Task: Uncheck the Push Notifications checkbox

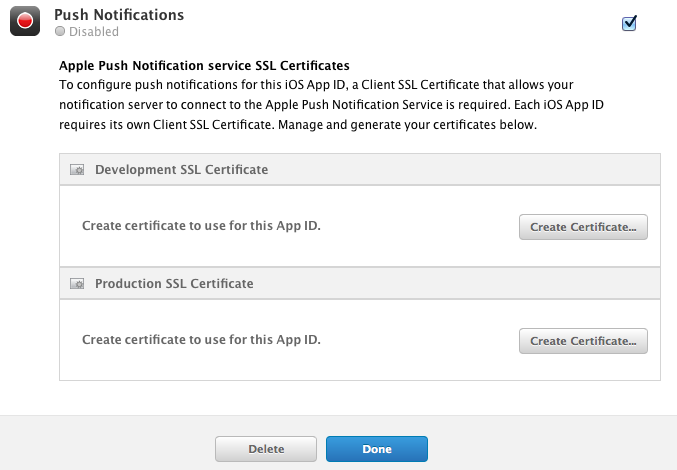Action: [629, 23]
